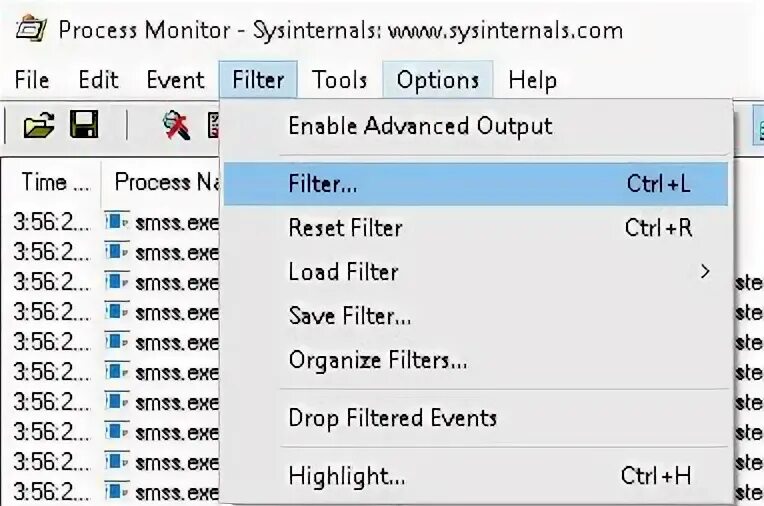The width and height of the screenshot is (764, 506).
Task: Toggle Enable Advanced Output option
Action: coord(420,126)
